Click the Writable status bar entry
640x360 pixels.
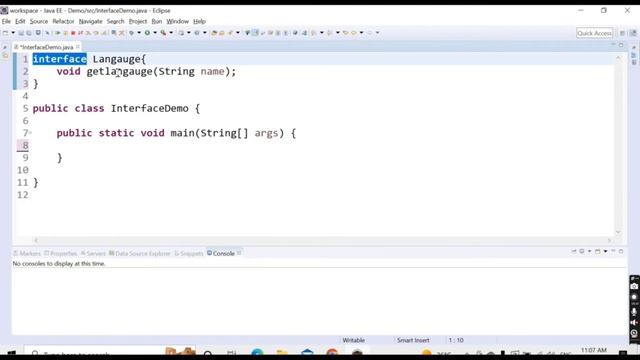[353, 340]
